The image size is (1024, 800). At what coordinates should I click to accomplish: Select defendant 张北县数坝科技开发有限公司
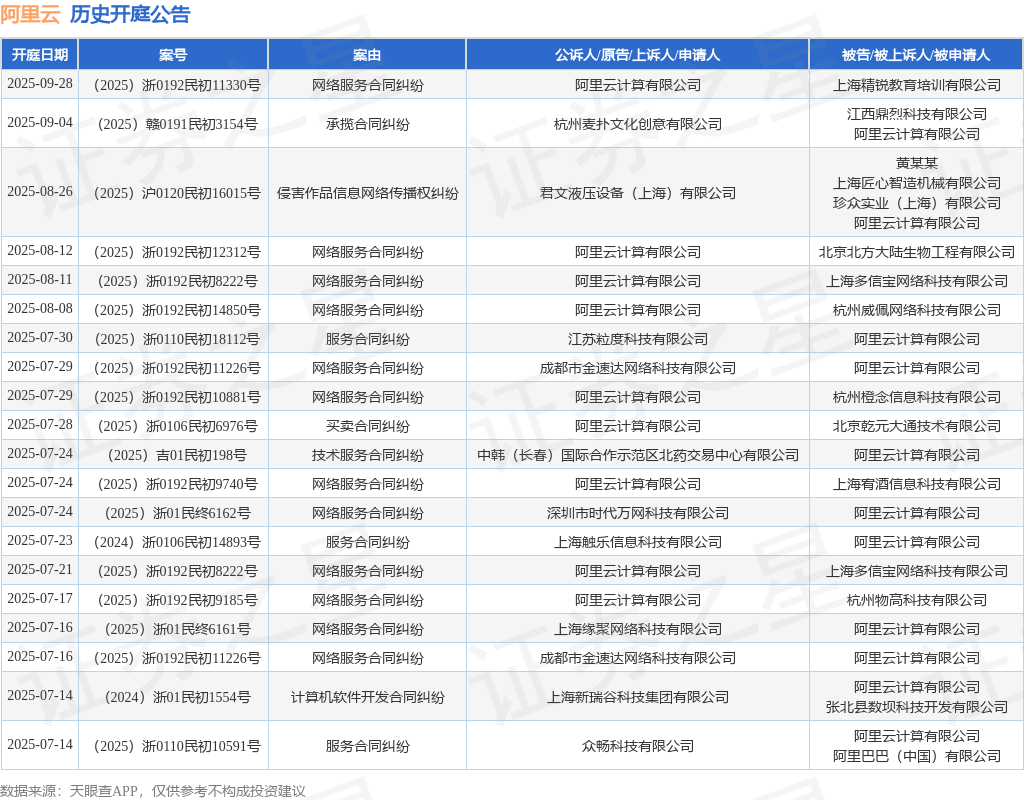[x=916, y=707]
